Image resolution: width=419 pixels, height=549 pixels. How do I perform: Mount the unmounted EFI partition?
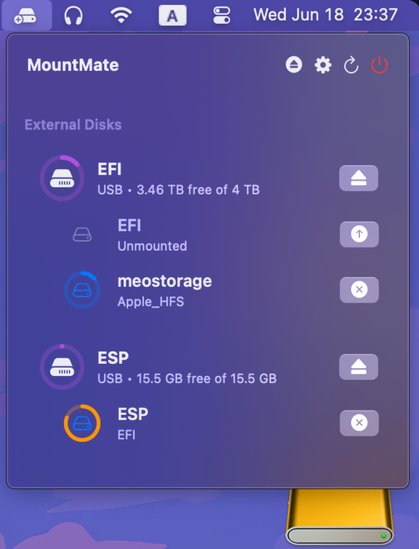click(359, 234)
